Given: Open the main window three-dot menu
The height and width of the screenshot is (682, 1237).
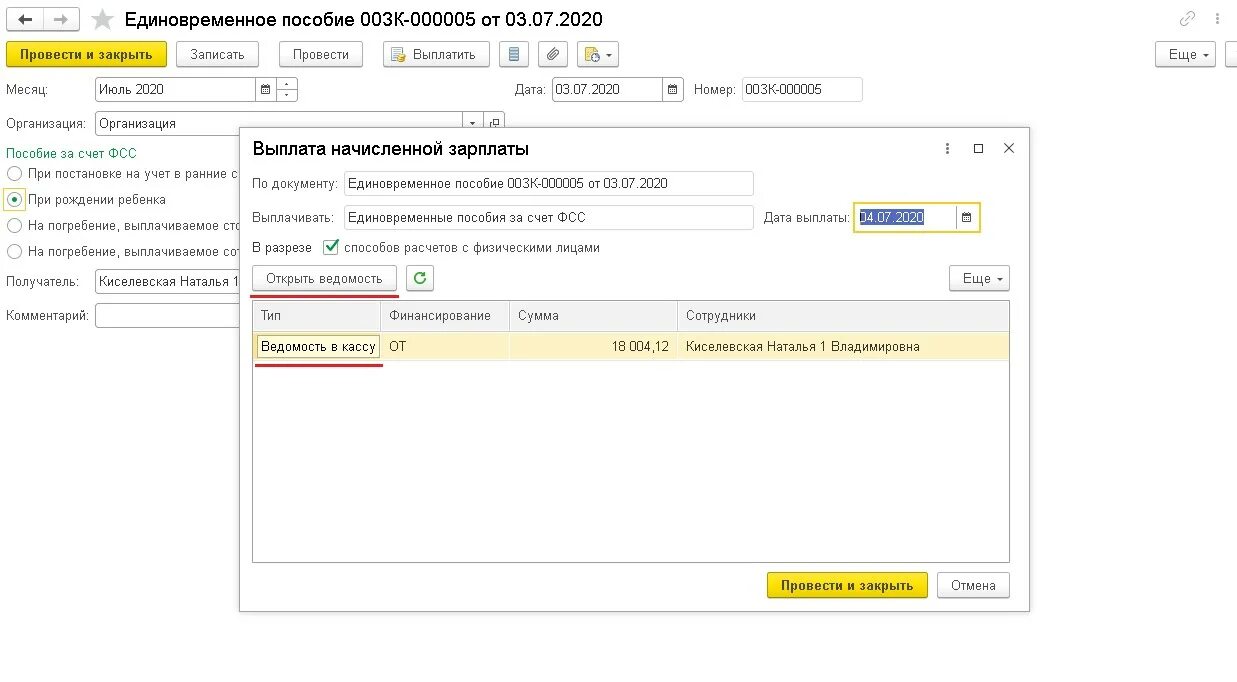Looking at the screenshot, I should pyautogui.click(x=1217, y=19).
